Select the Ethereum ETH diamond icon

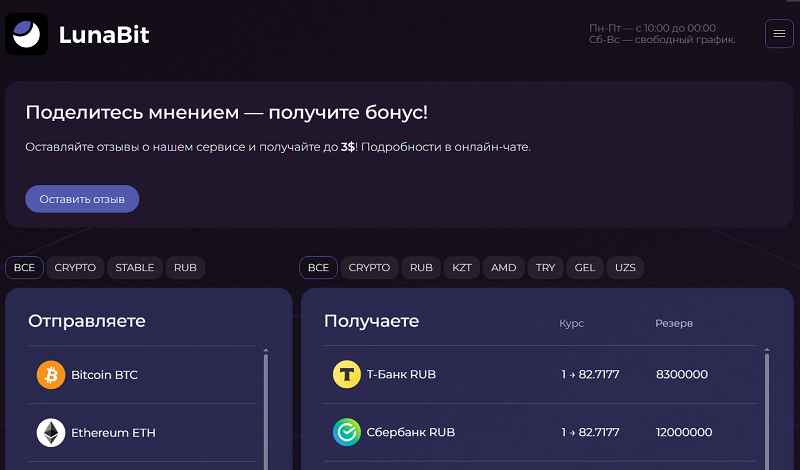pyautogui.click(x=51, y=432)
